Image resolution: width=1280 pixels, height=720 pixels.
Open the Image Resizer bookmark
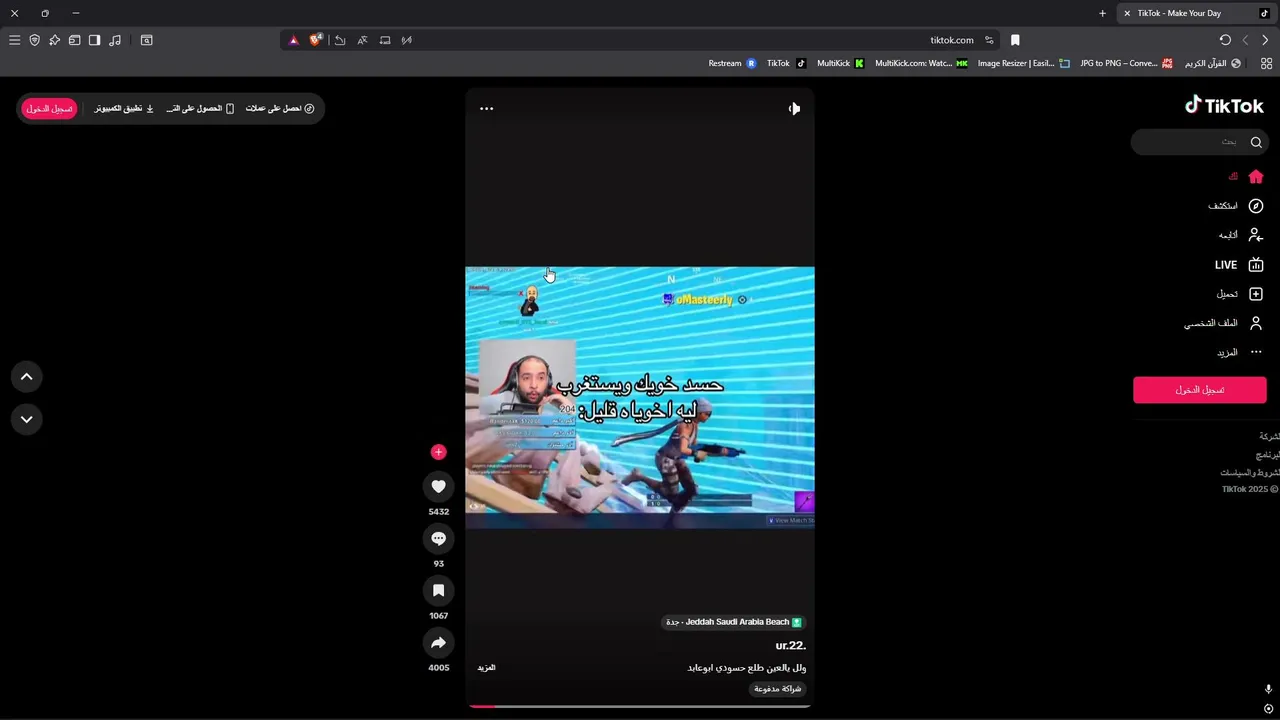click(1024, 63)
